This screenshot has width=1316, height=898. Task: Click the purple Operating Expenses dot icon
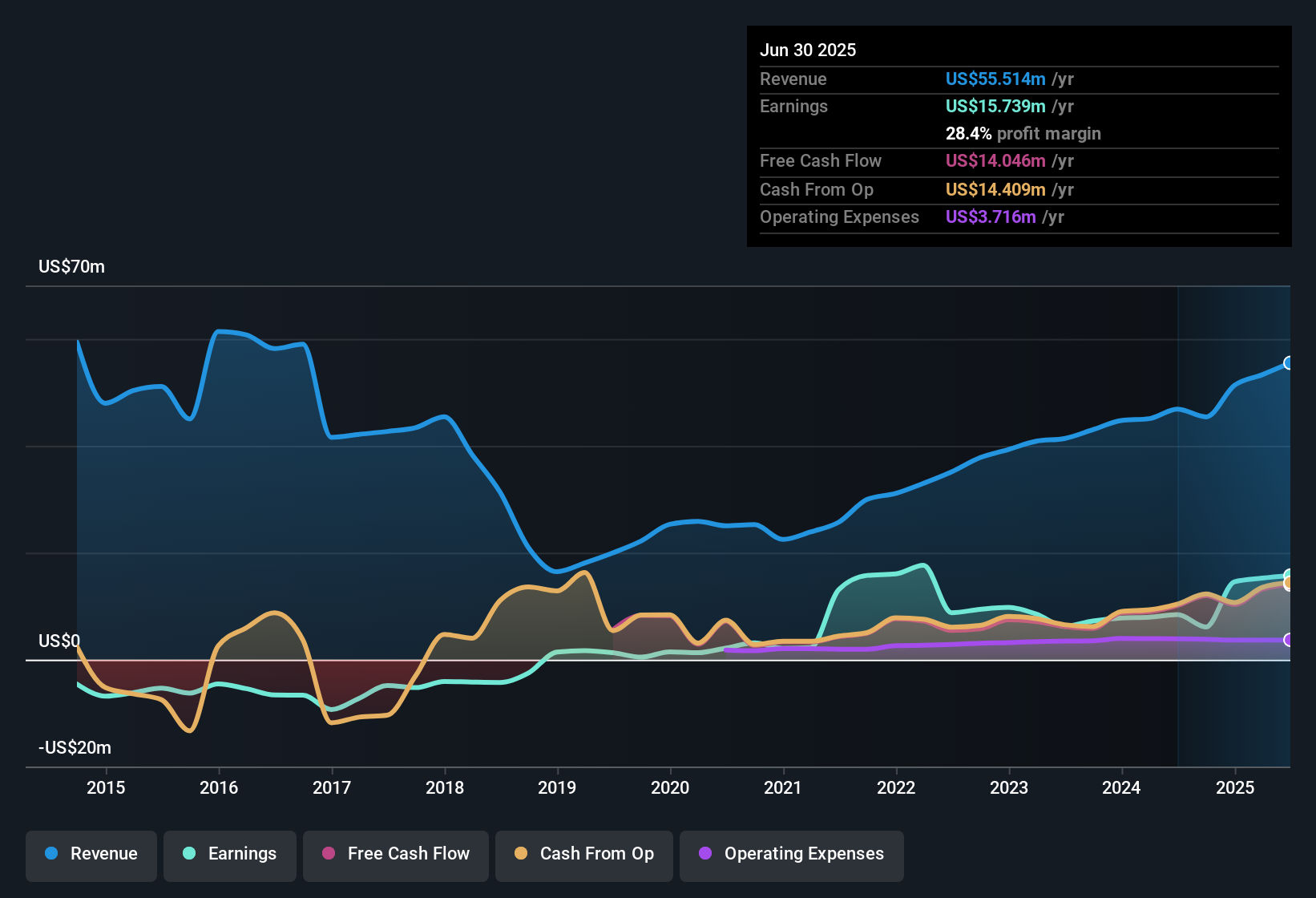(x=704, y=854)
